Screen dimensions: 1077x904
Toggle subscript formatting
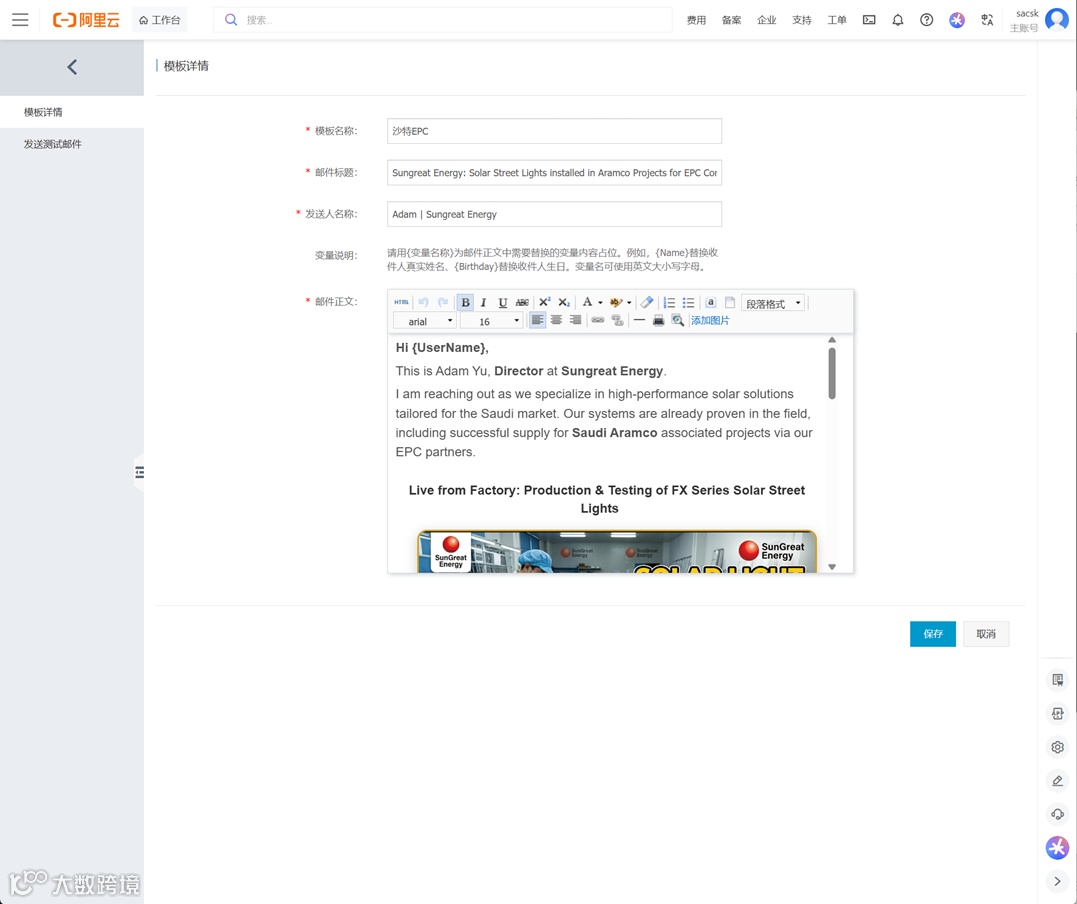564,302
